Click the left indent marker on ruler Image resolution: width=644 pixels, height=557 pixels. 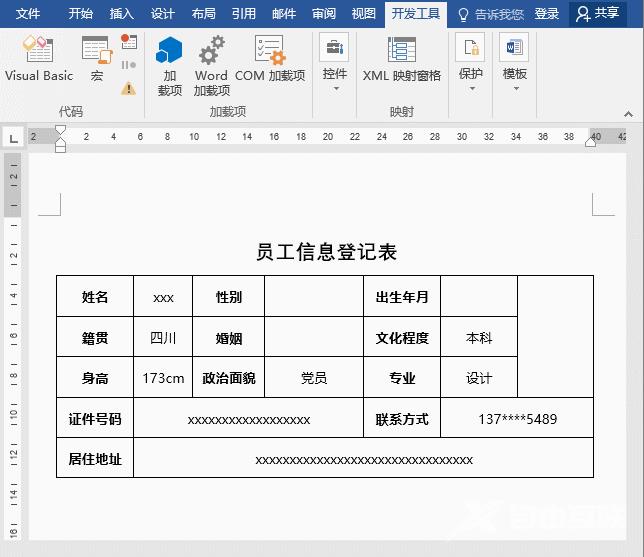coord(60,146)
